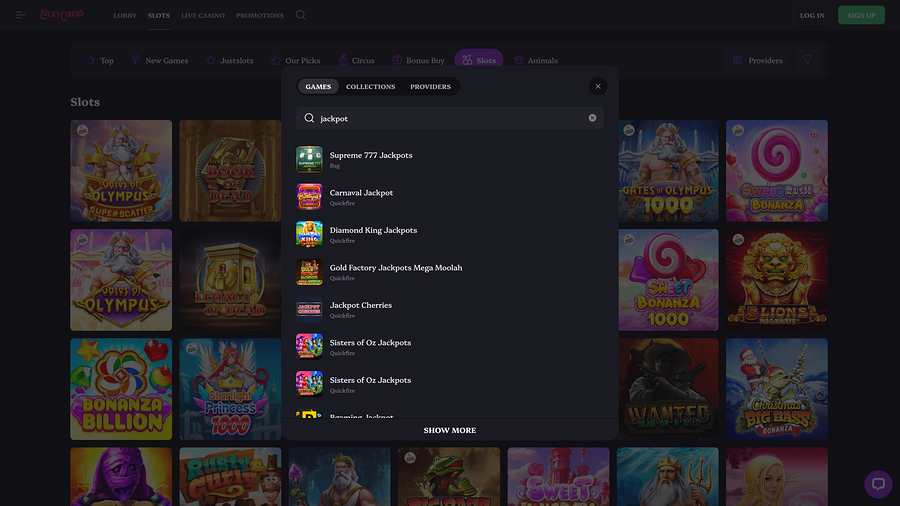This screenshot has height=506, width=900.
Task: Select the Justslots category
Action: (230, 60)
